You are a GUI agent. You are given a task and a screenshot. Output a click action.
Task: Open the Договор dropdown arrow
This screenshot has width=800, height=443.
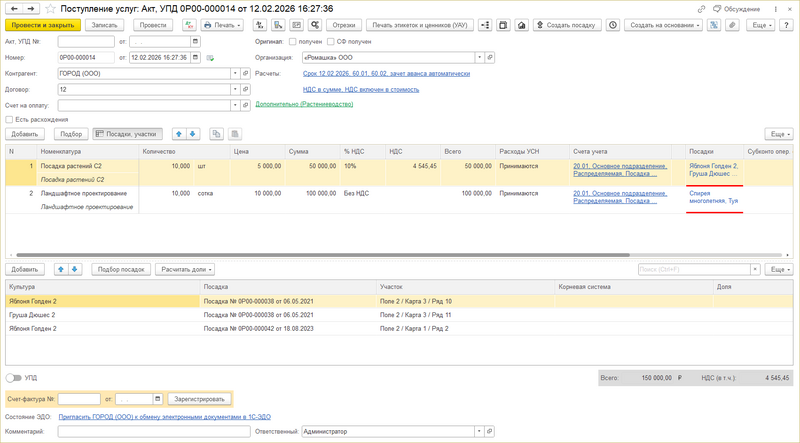[x=236, y=89]
